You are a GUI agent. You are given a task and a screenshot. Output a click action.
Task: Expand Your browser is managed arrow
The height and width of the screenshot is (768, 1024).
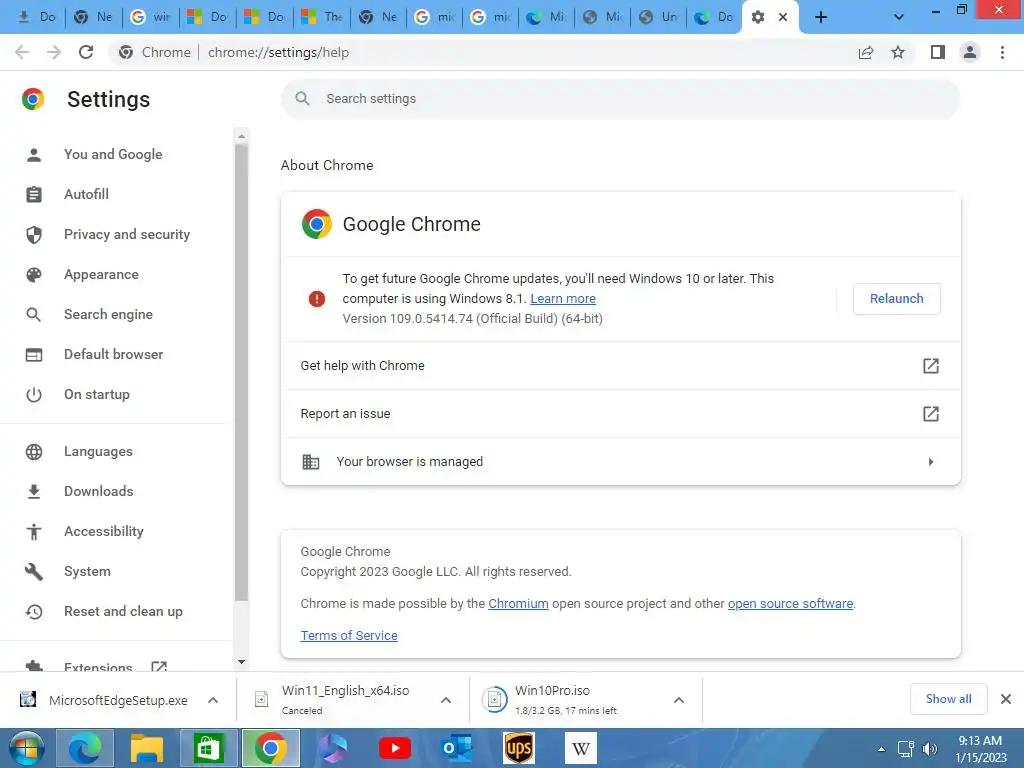coord(931,462)
